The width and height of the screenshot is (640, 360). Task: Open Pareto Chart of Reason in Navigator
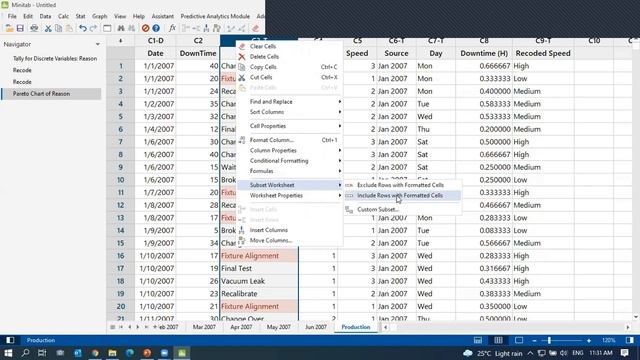51,93
